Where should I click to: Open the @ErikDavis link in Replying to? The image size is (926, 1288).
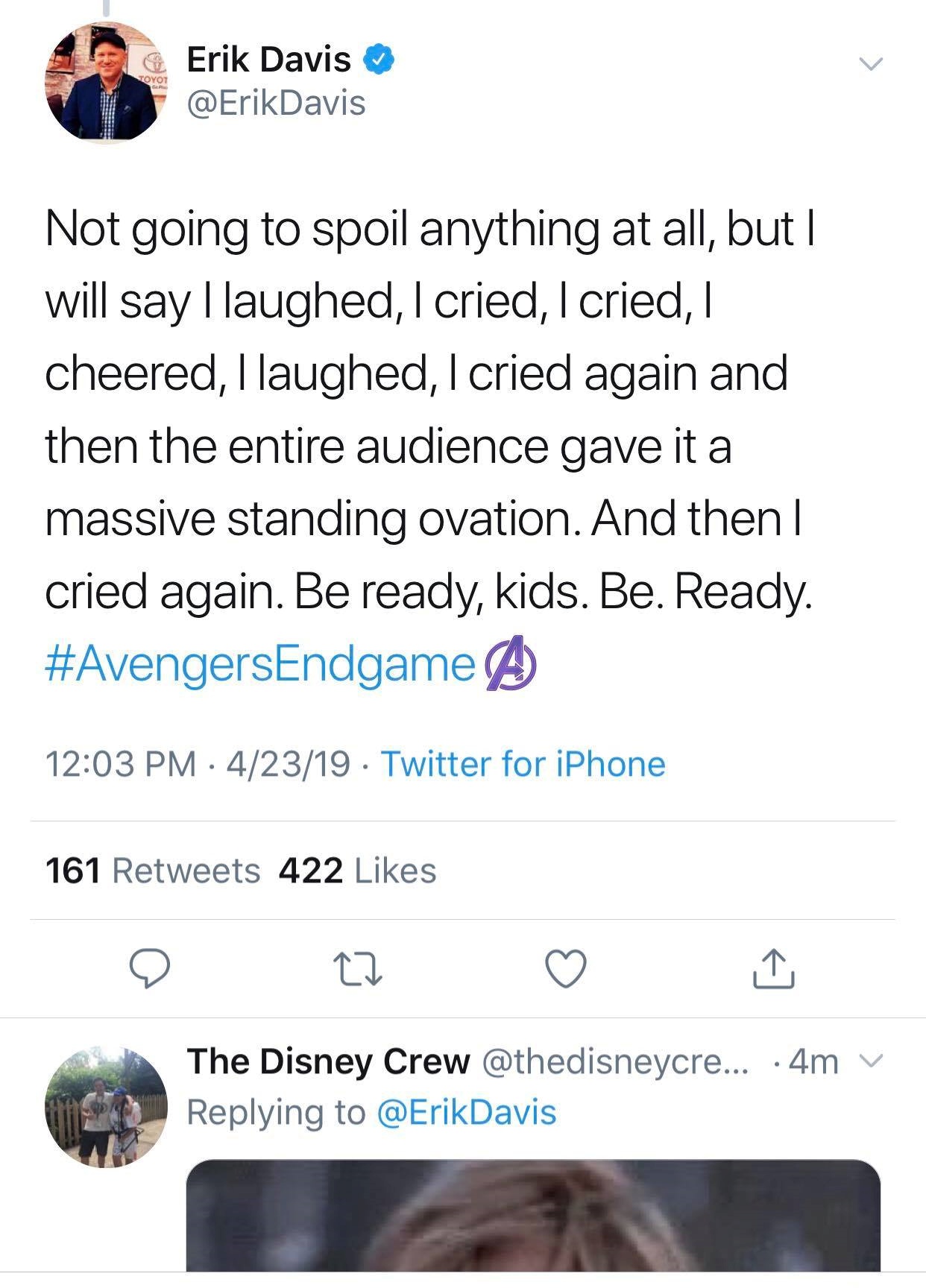[x=467, y=1112]
